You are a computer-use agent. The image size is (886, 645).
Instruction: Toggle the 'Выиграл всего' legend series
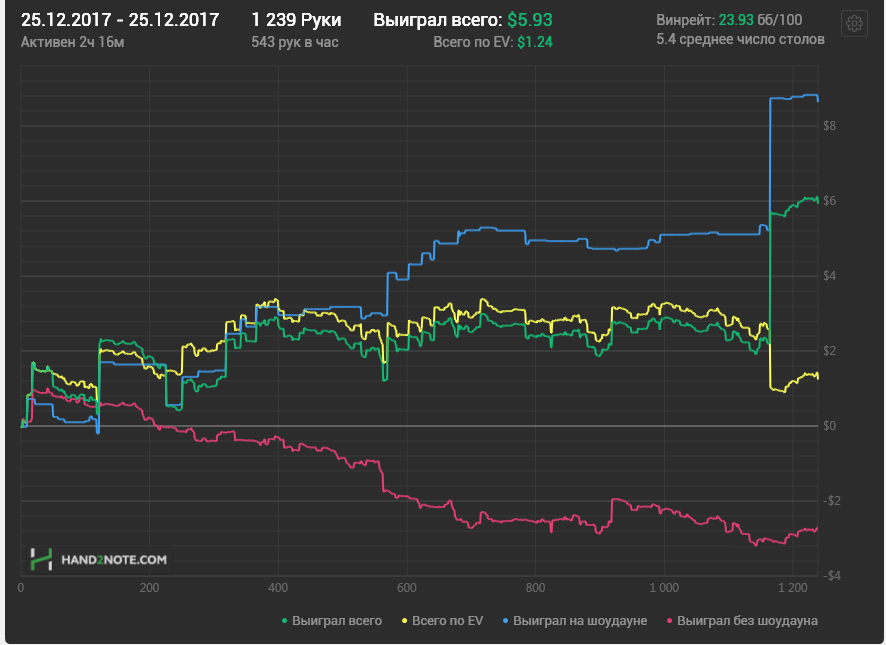[x=332, y=621]
